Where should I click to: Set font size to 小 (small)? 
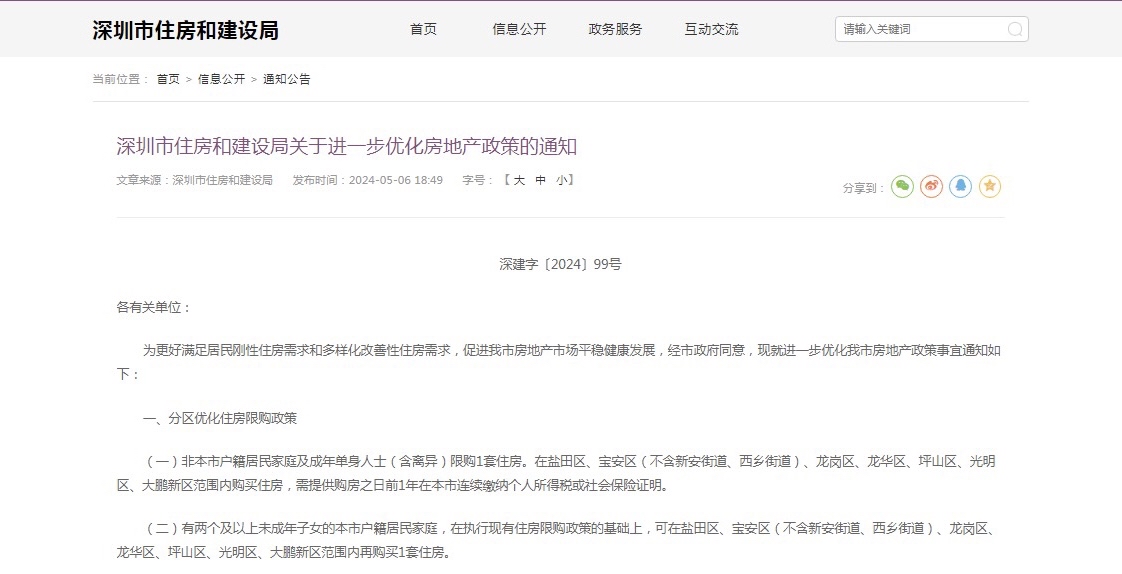(562, 180)
